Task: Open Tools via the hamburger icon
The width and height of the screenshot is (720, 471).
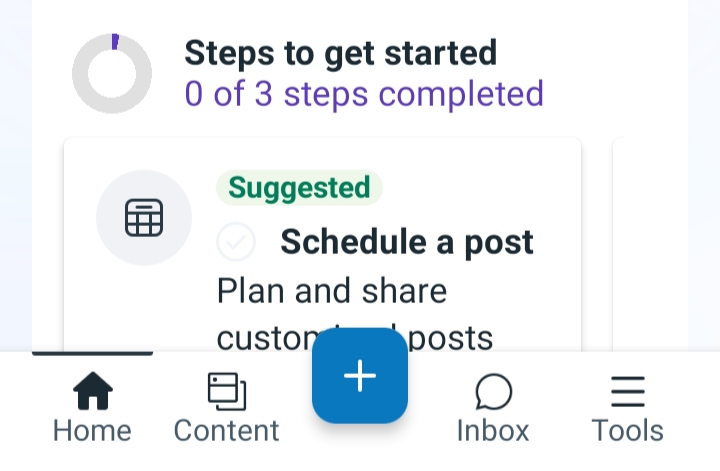Action: 628,392
